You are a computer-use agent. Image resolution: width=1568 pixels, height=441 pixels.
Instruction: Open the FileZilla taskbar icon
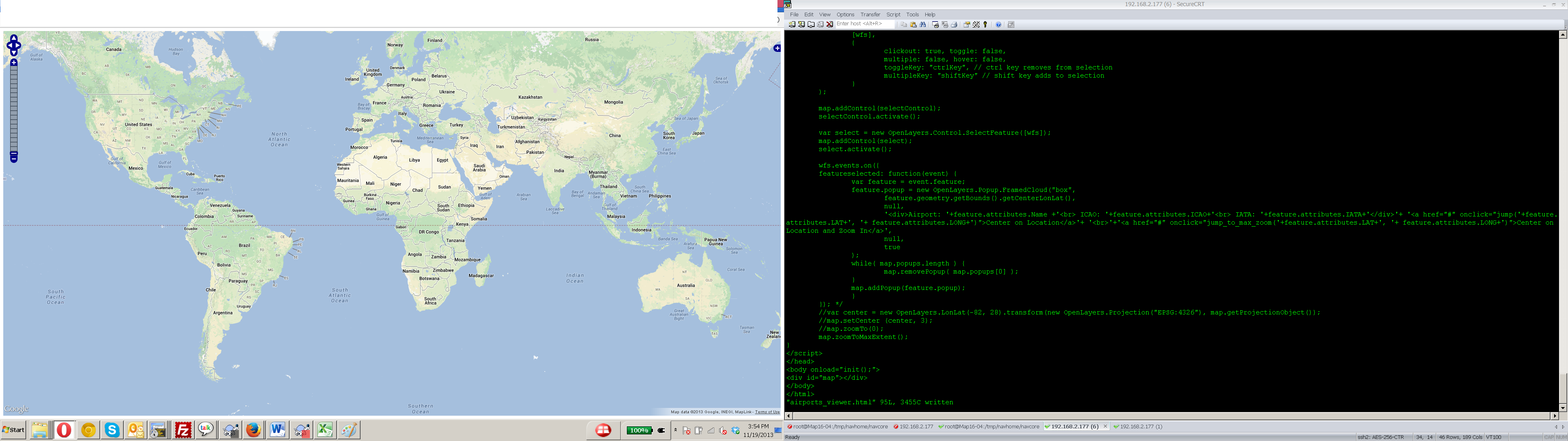click(183, 430)
